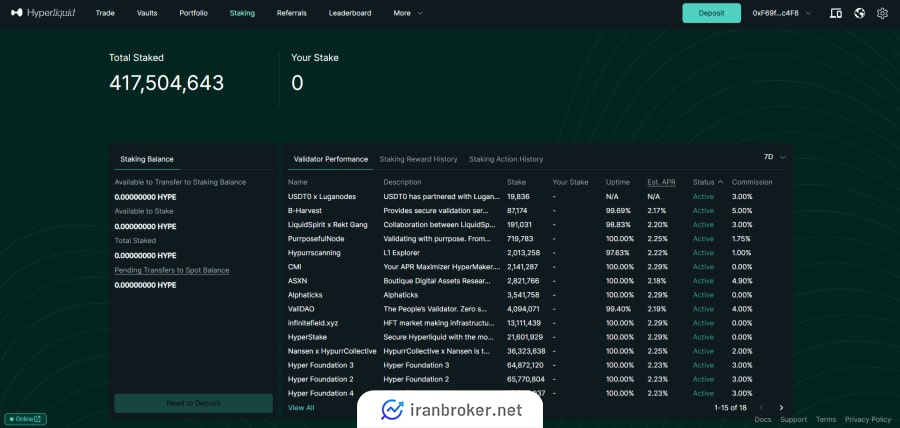Click the View All link
The width and height of the screenshot is (900, 428).
[301, 408]
